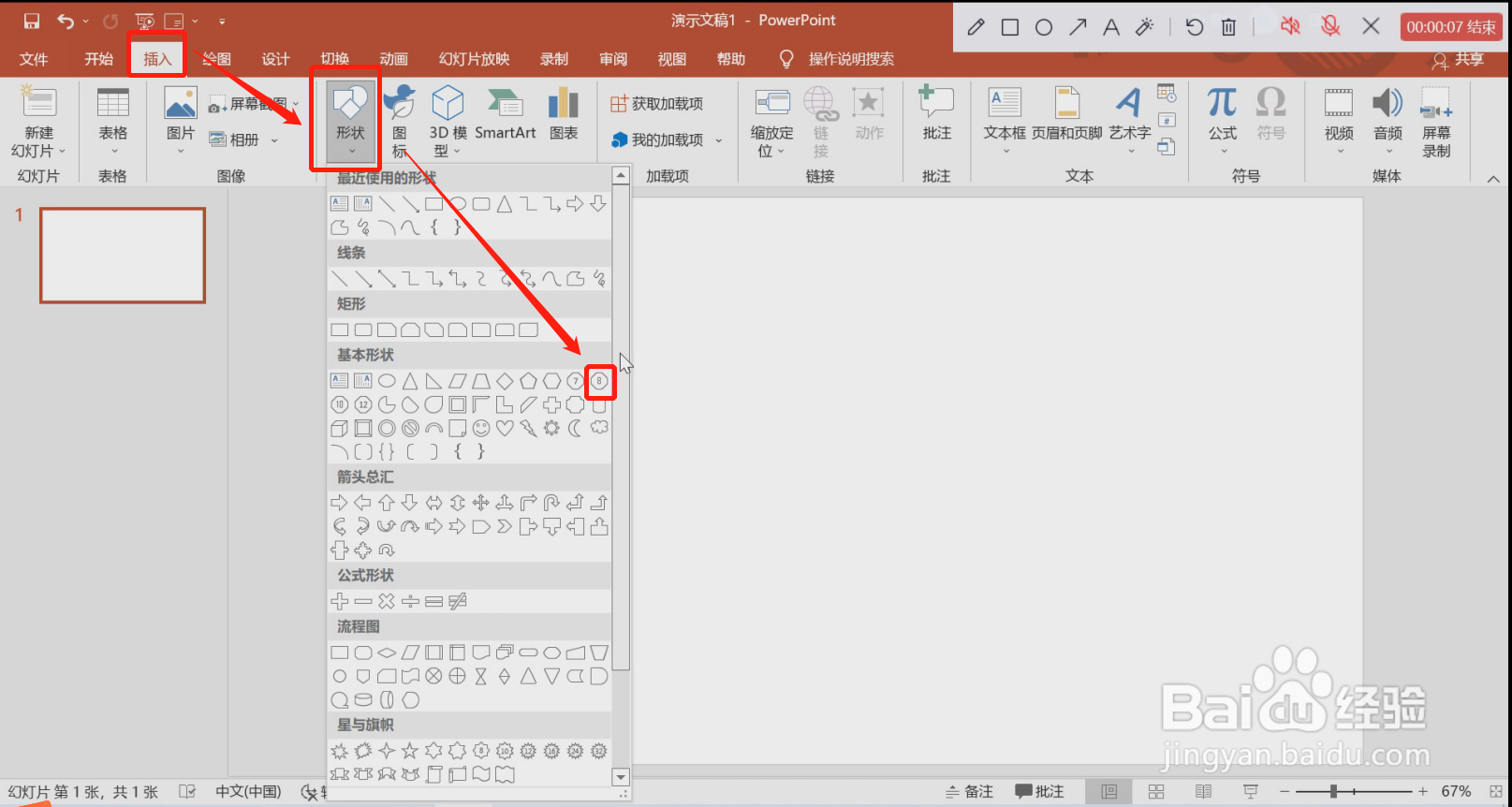Pick the rectangle annotation tool in recorder bar
This screenshot has width=1512, height=807.
click(x=1010, y=27)
